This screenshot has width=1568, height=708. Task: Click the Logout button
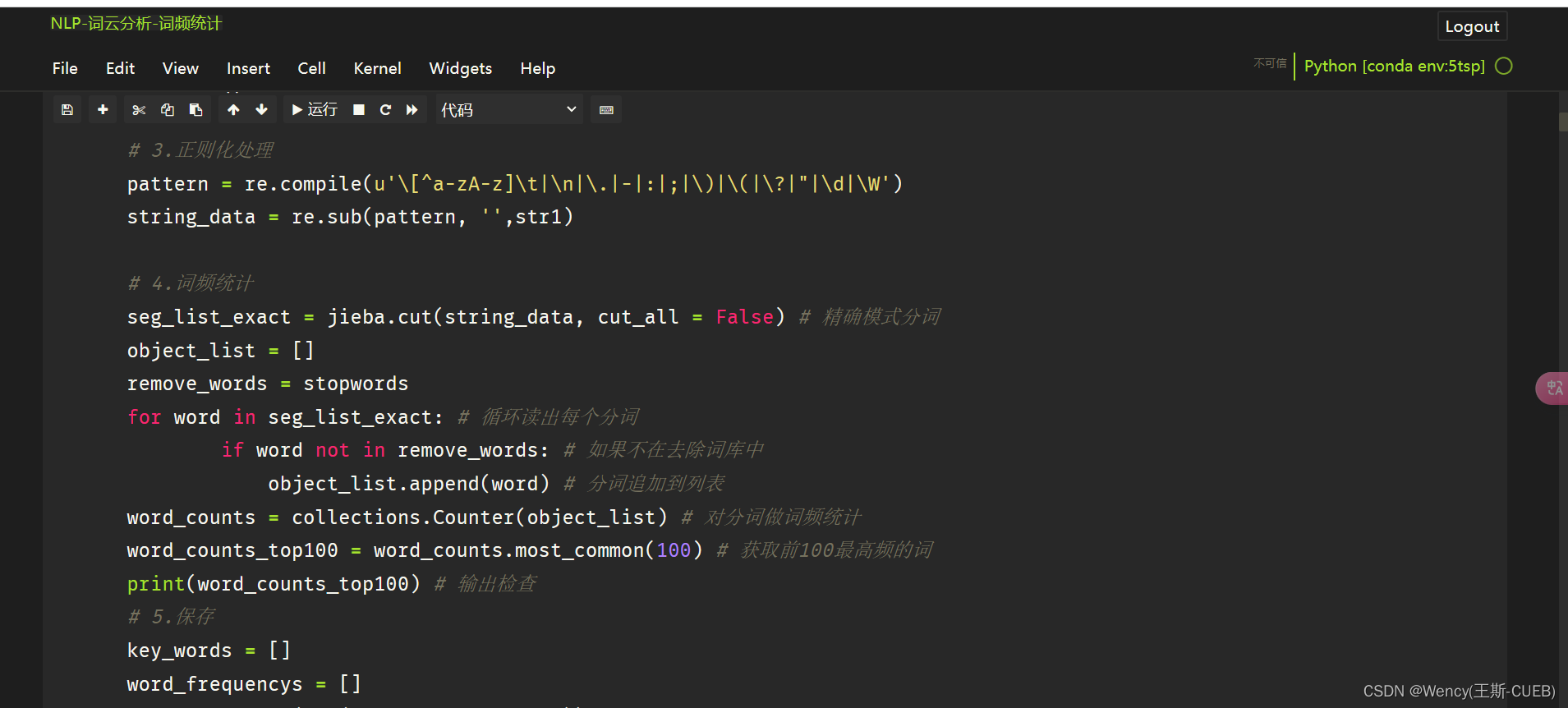click(1472, 26)
